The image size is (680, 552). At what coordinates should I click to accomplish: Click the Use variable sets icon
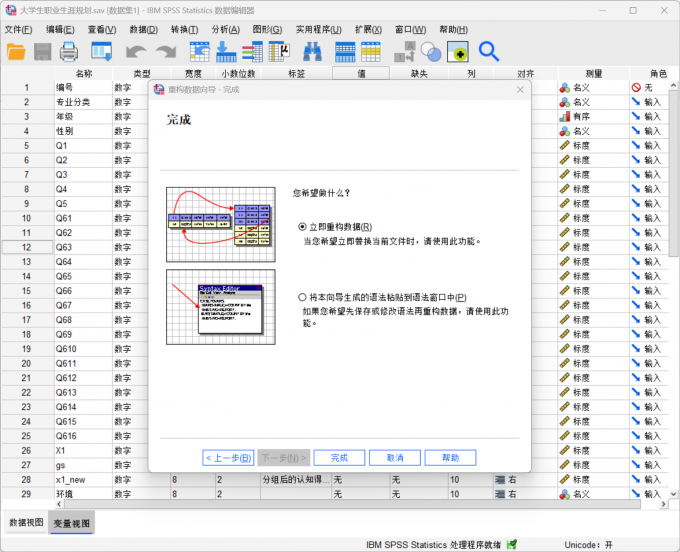pos(431,52)
